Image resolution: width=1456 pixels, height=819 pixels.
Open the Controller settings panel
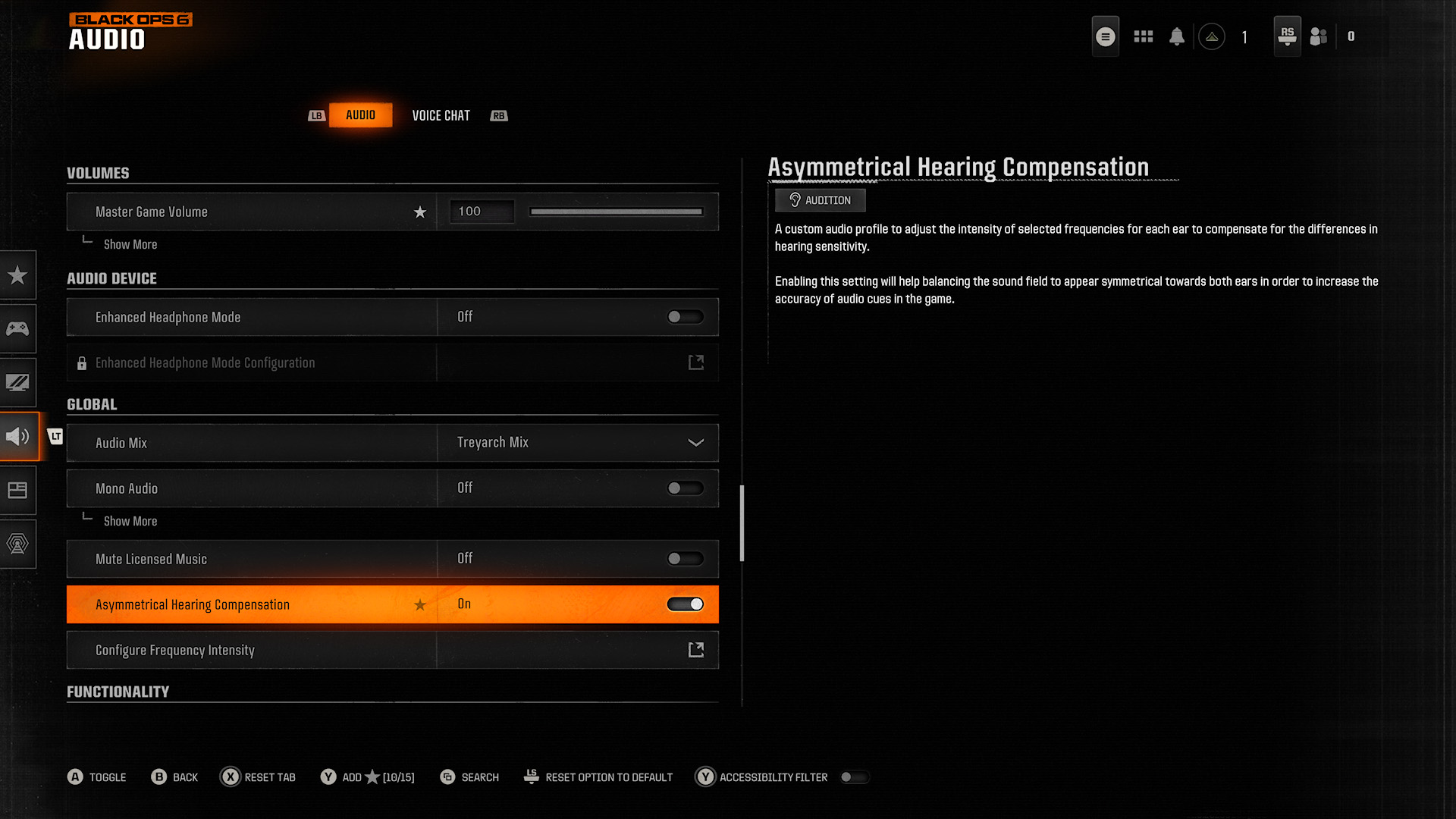pos(18,328)
